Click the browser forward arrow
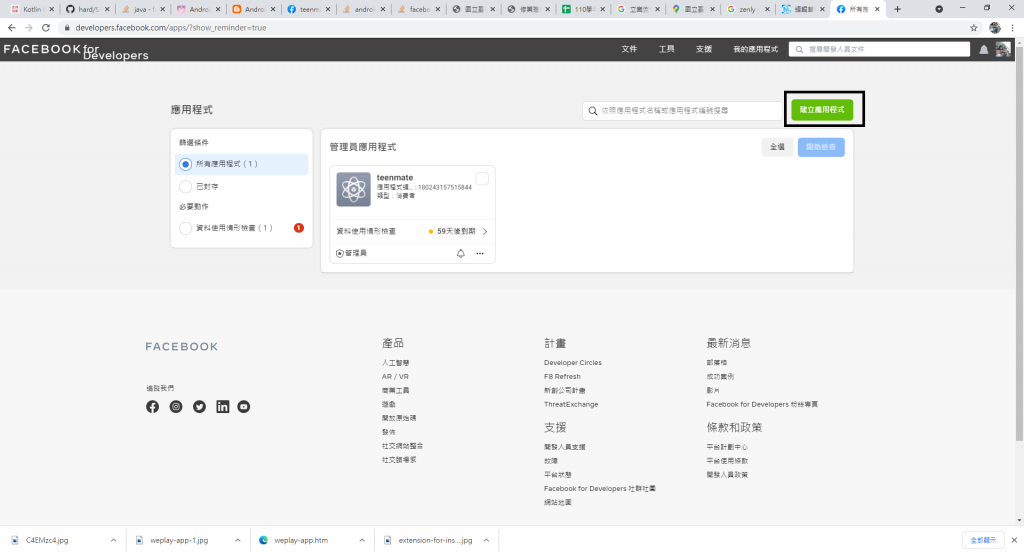The width and height of the screenshot is (1024, 555). pos(28,27)
